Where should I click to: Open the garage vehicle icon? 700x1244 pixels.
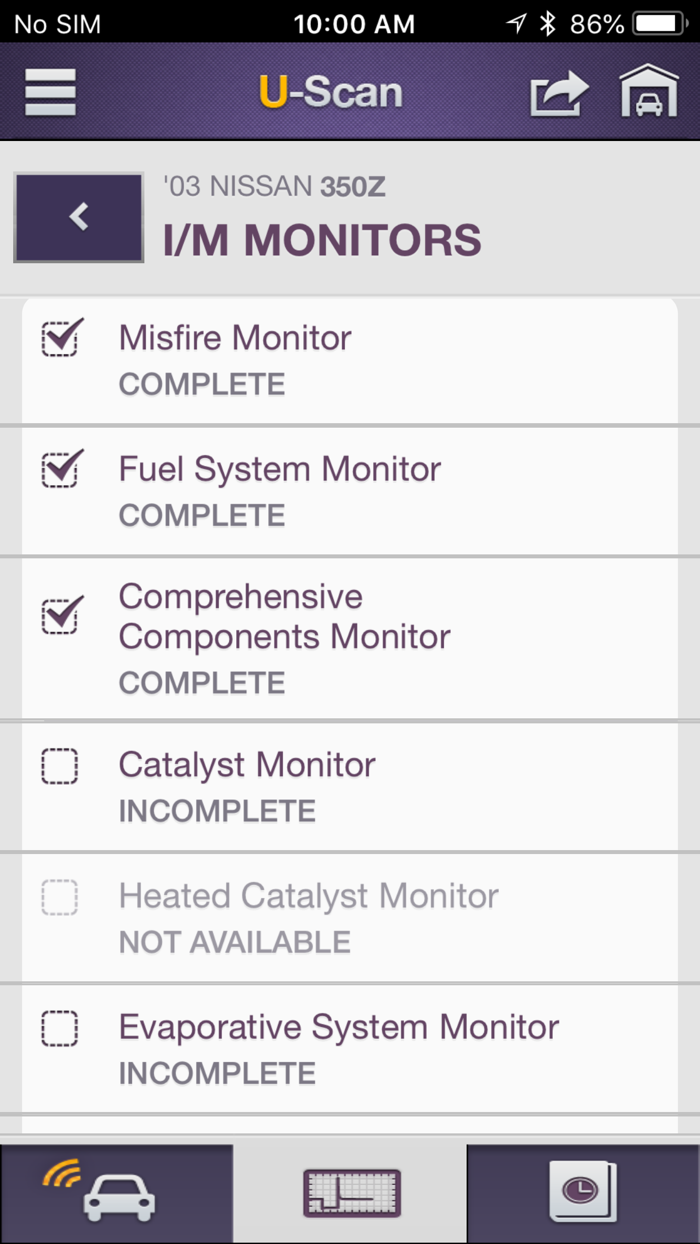coord(649,93)
